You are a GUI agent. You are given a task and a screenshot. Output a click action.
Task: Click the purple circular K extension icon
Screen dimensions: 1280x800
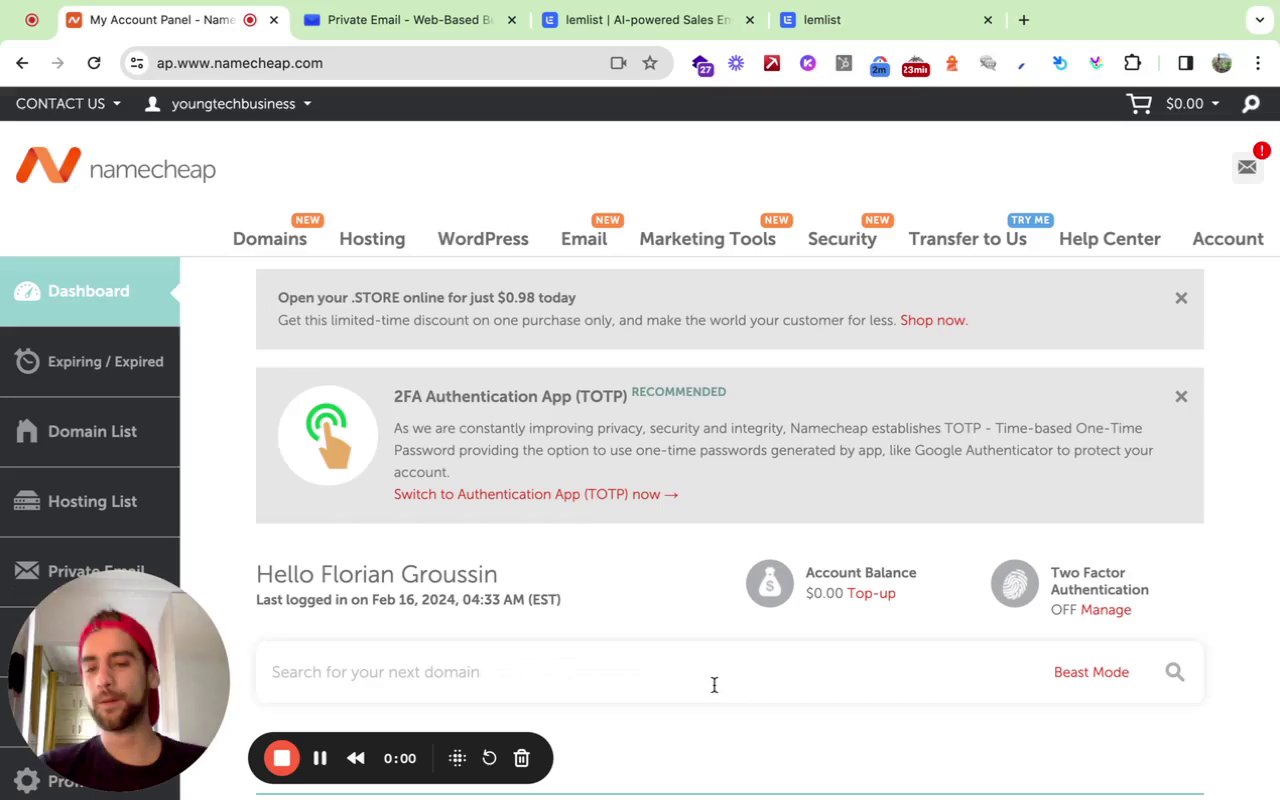pos(808,63)
